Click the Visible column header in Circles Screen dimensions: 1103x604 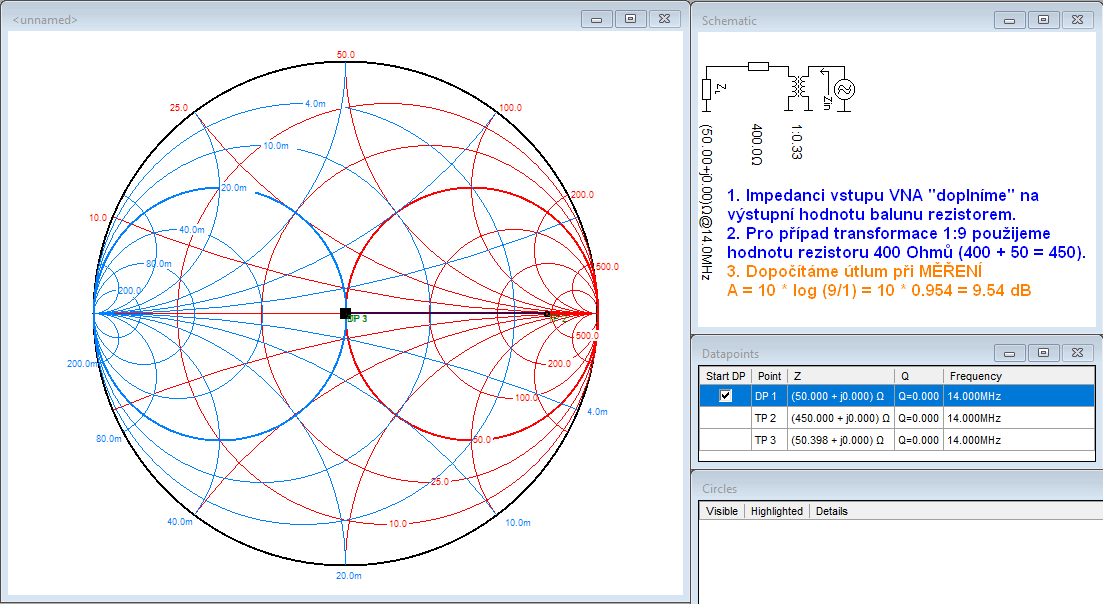[722, 511]
